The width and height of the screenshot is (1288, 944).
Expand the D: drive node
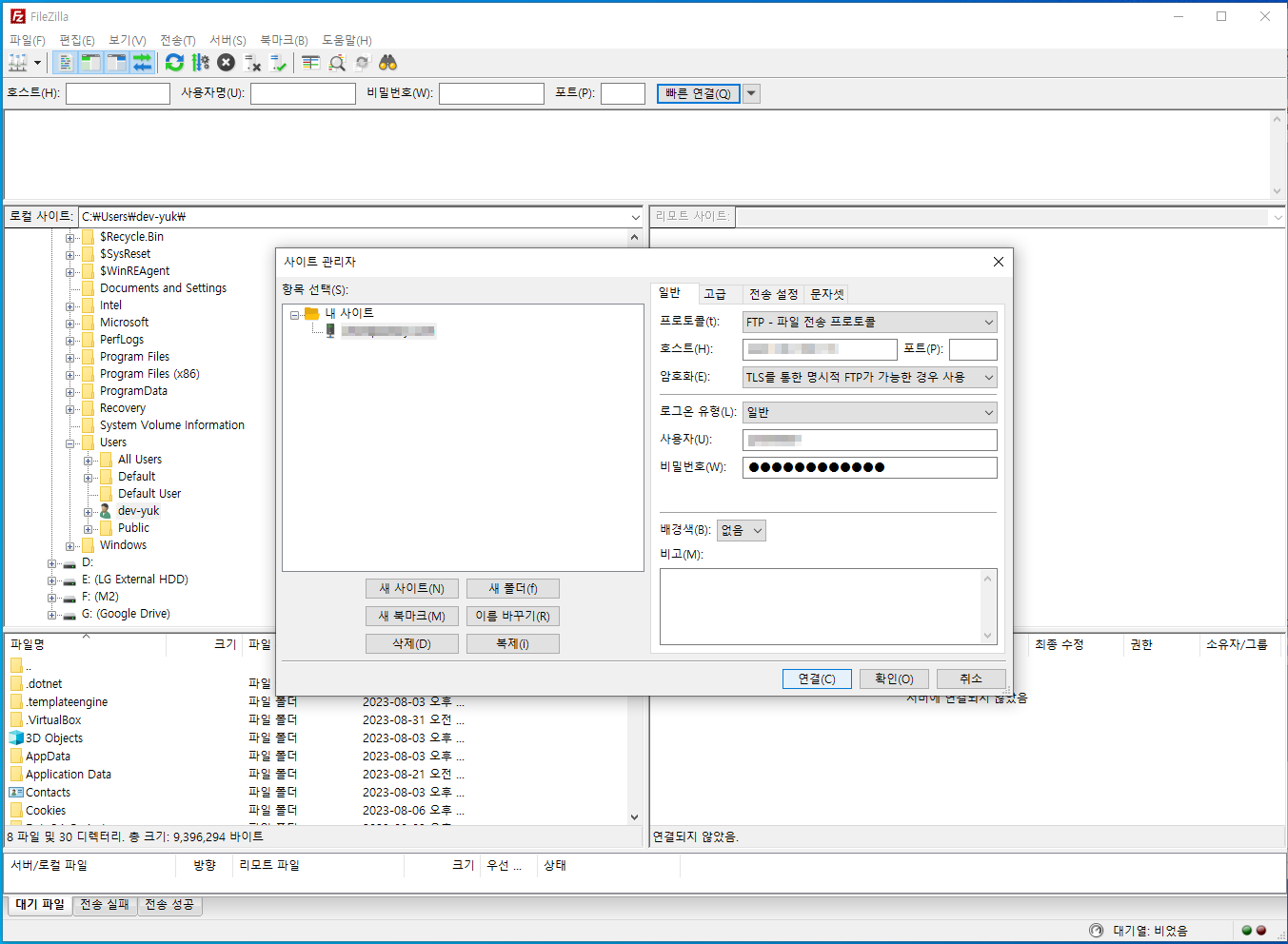point(51,563)
